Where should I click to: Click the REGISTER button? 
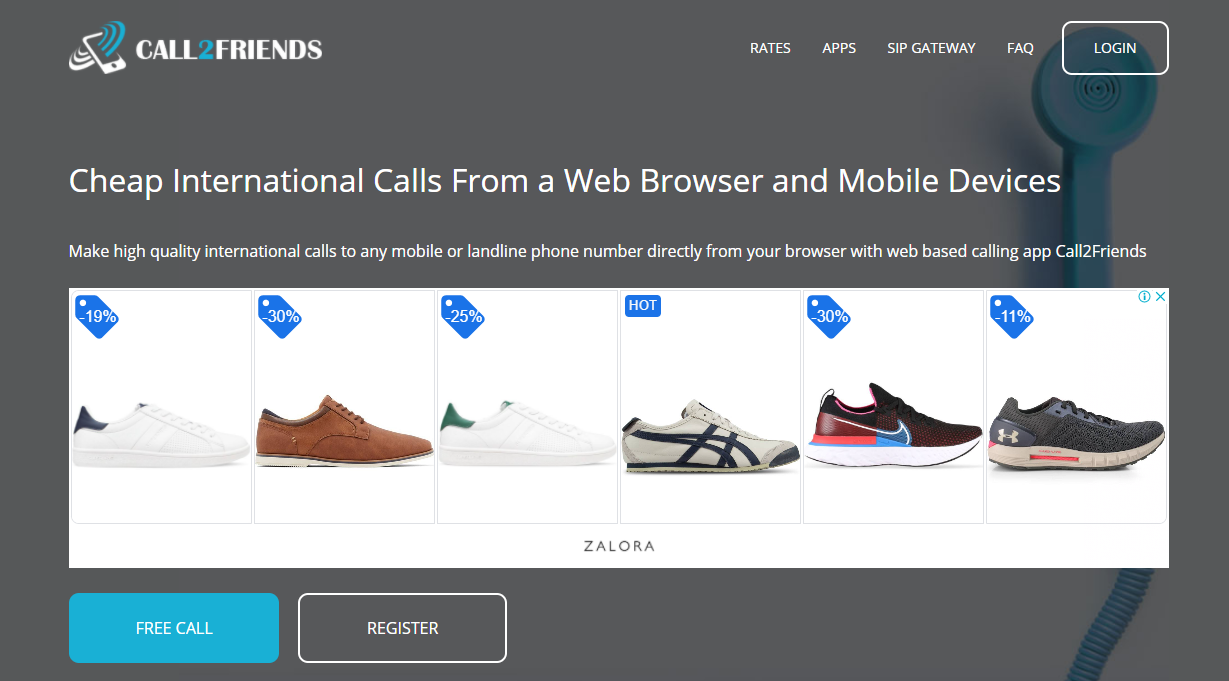tap(402, 628)
